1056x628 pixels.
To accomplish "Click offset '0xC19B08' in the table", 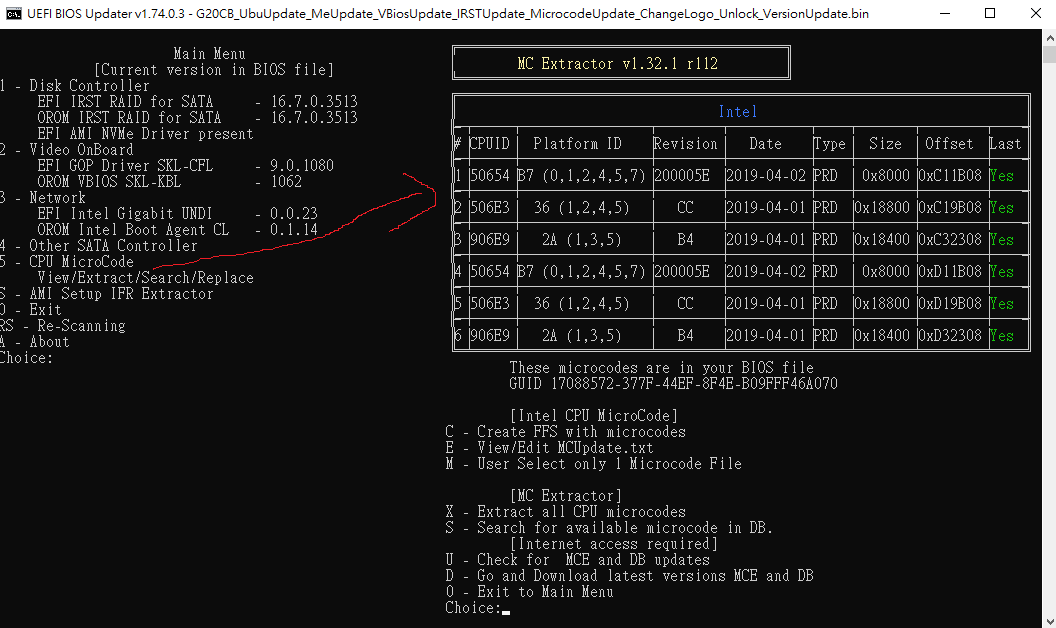I will click(950, 208).
